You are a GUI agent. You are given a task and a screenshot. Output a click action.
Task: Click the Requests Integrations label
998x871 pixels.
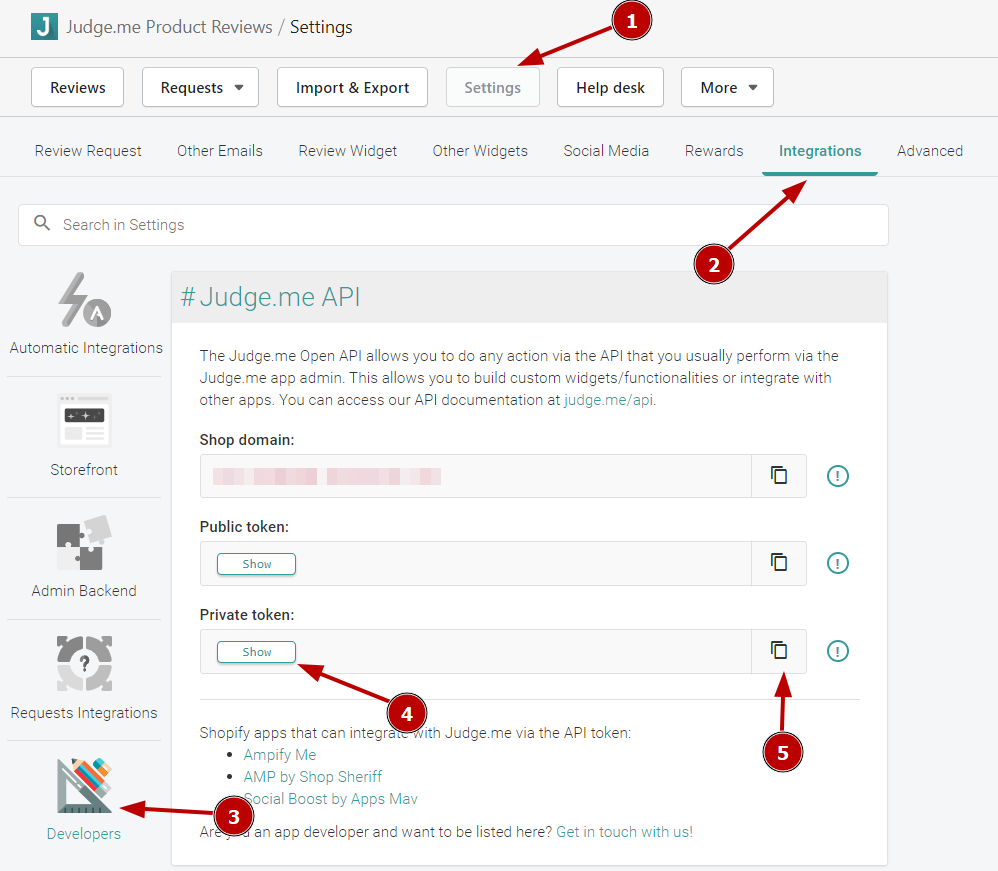click(84, 712)
